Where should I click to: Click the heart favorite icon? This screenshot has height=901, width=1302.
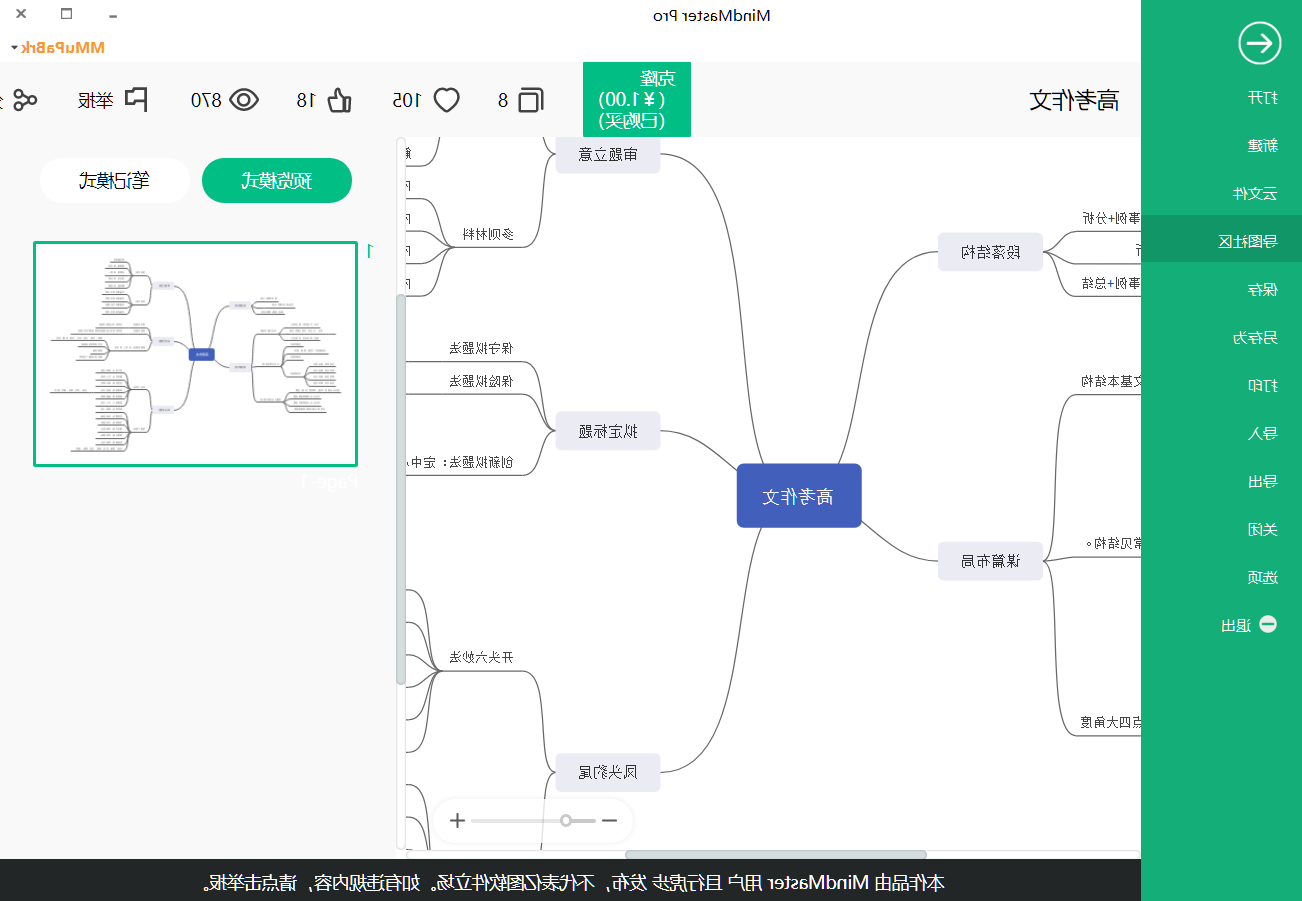point(445,100)
